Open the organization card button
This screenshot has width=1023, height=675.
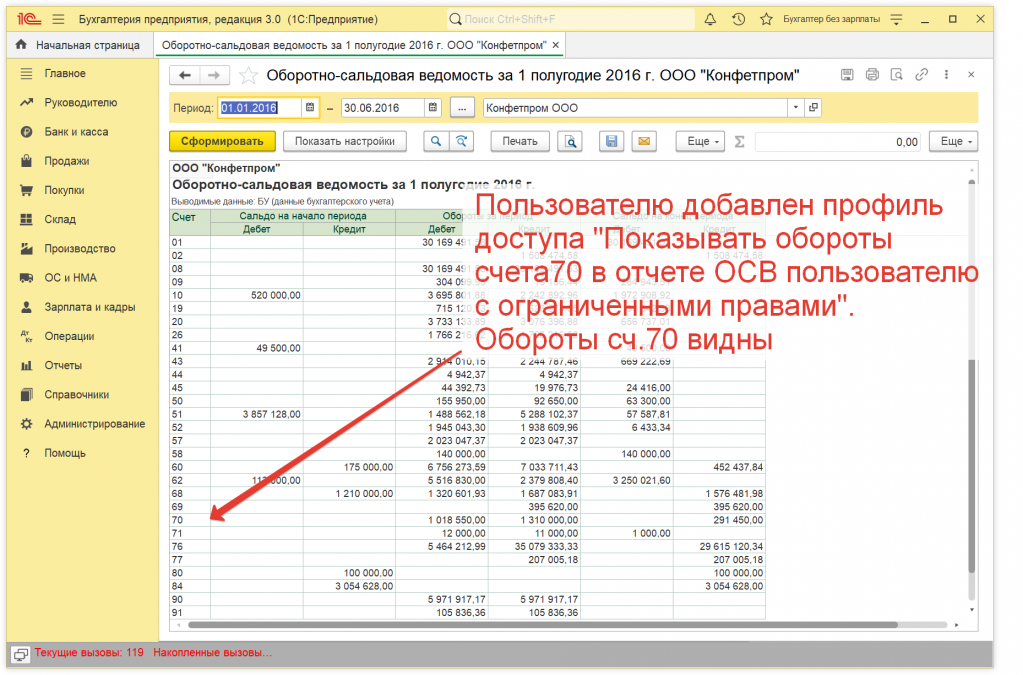pos(813,108)
